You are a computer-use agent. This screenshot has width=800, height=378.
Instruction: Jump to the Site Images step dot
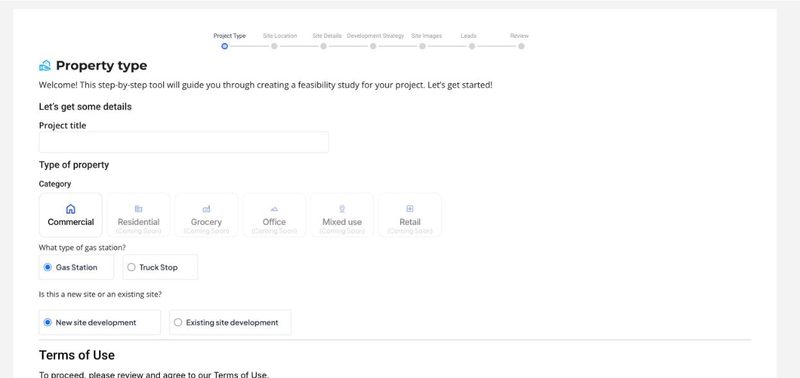tap(422, 46)
